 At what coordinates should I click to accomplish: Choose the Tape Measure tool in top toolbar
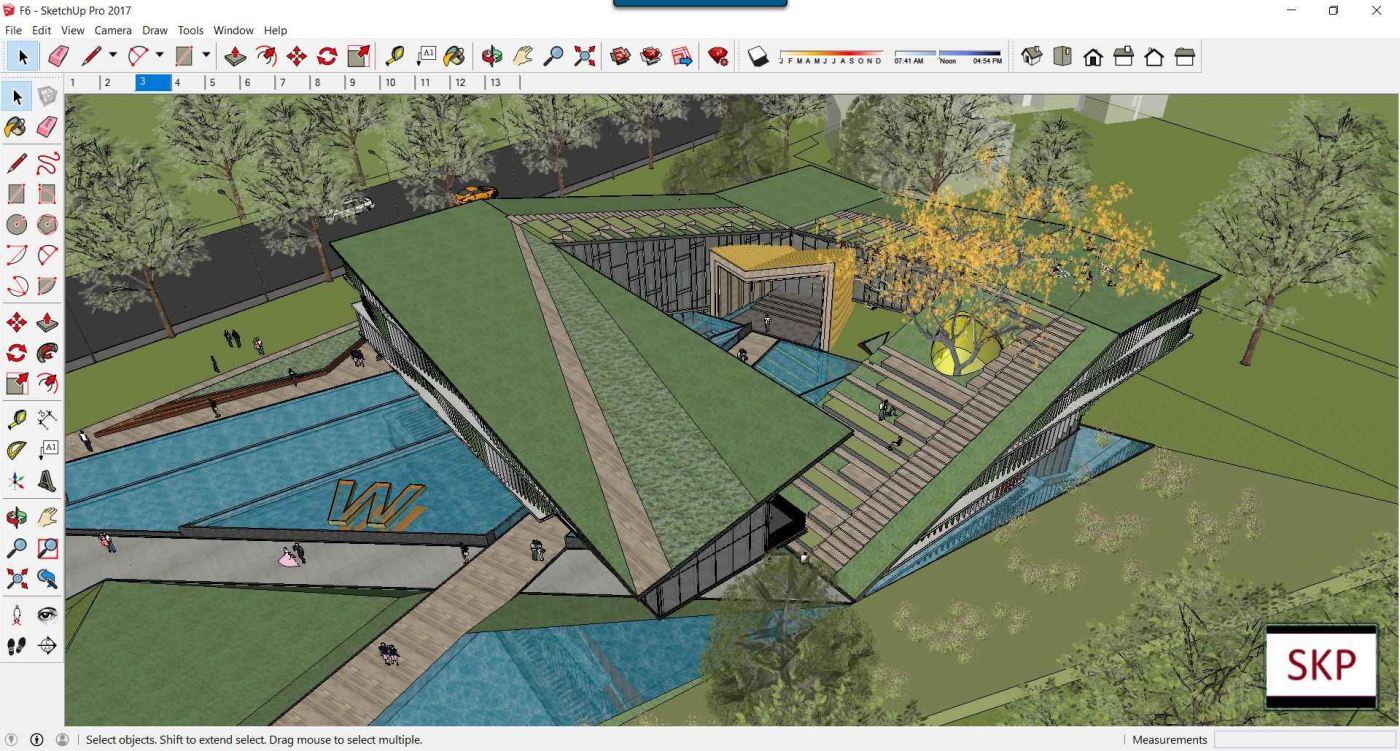coord(394,56)
